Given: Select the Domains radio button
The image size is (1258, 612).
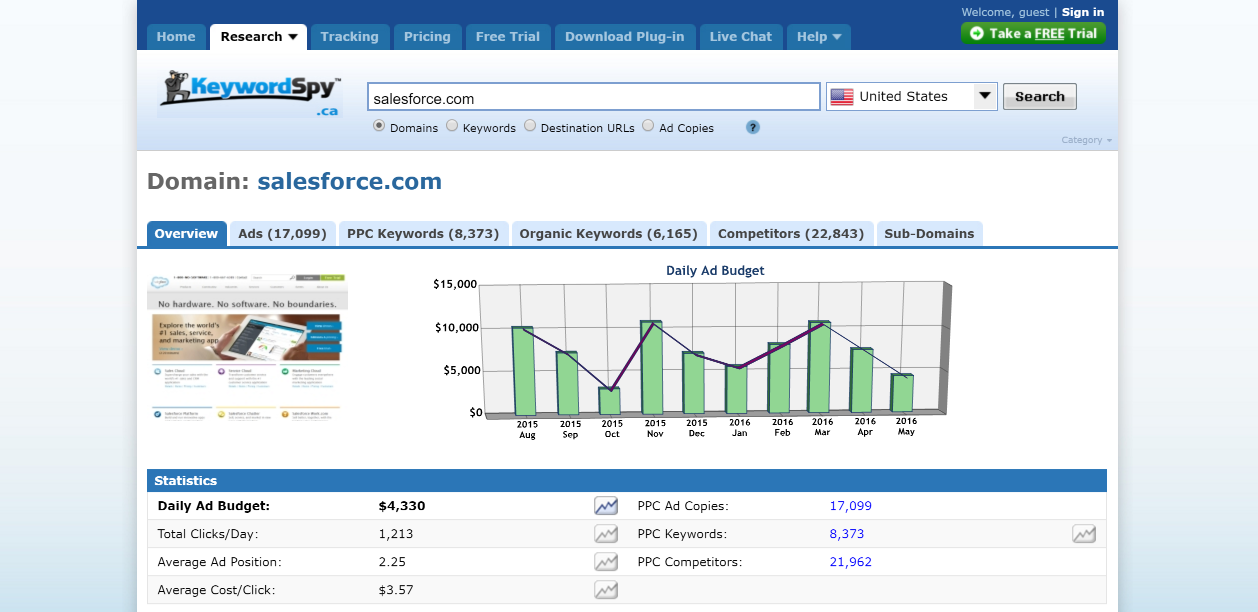Looking at the screenshot, I should point(379,126).
